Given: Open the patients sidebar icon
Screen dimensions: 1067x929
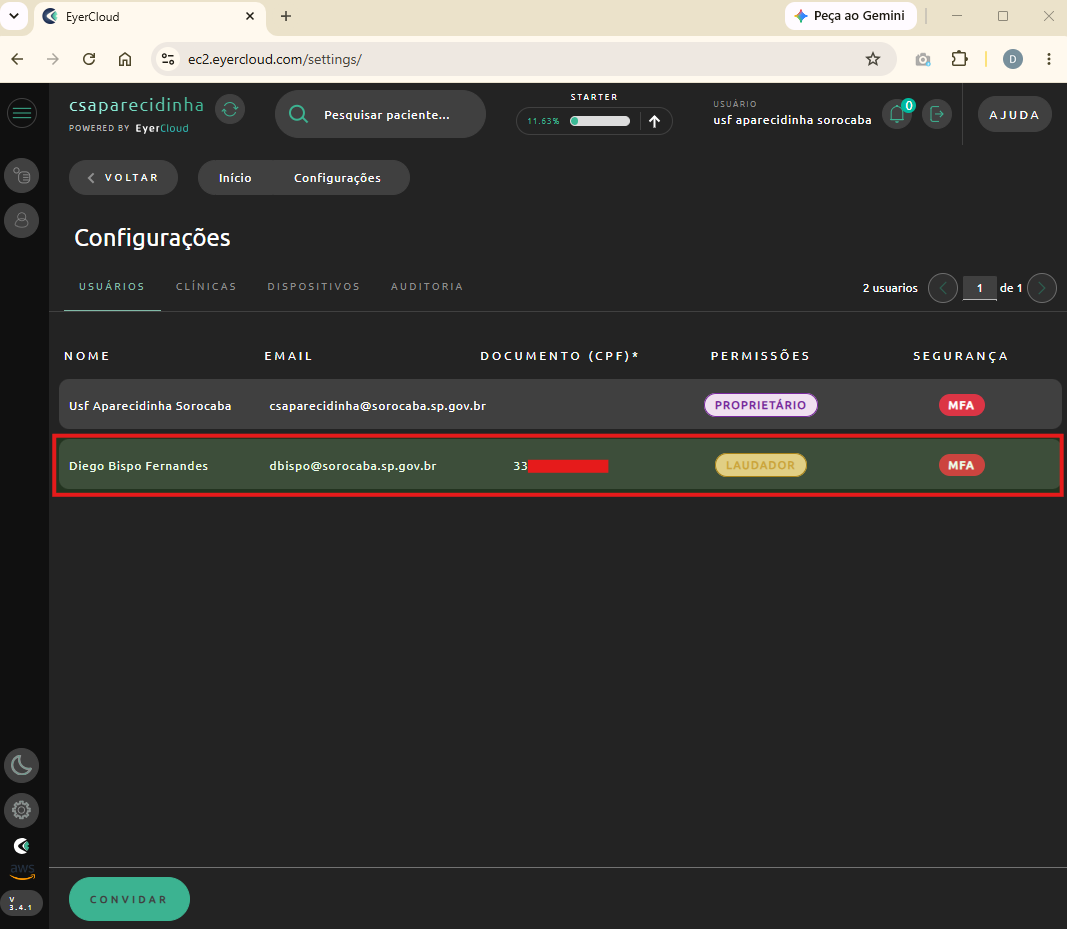Looking at the screenshot, I should click(x=22, y=221).
